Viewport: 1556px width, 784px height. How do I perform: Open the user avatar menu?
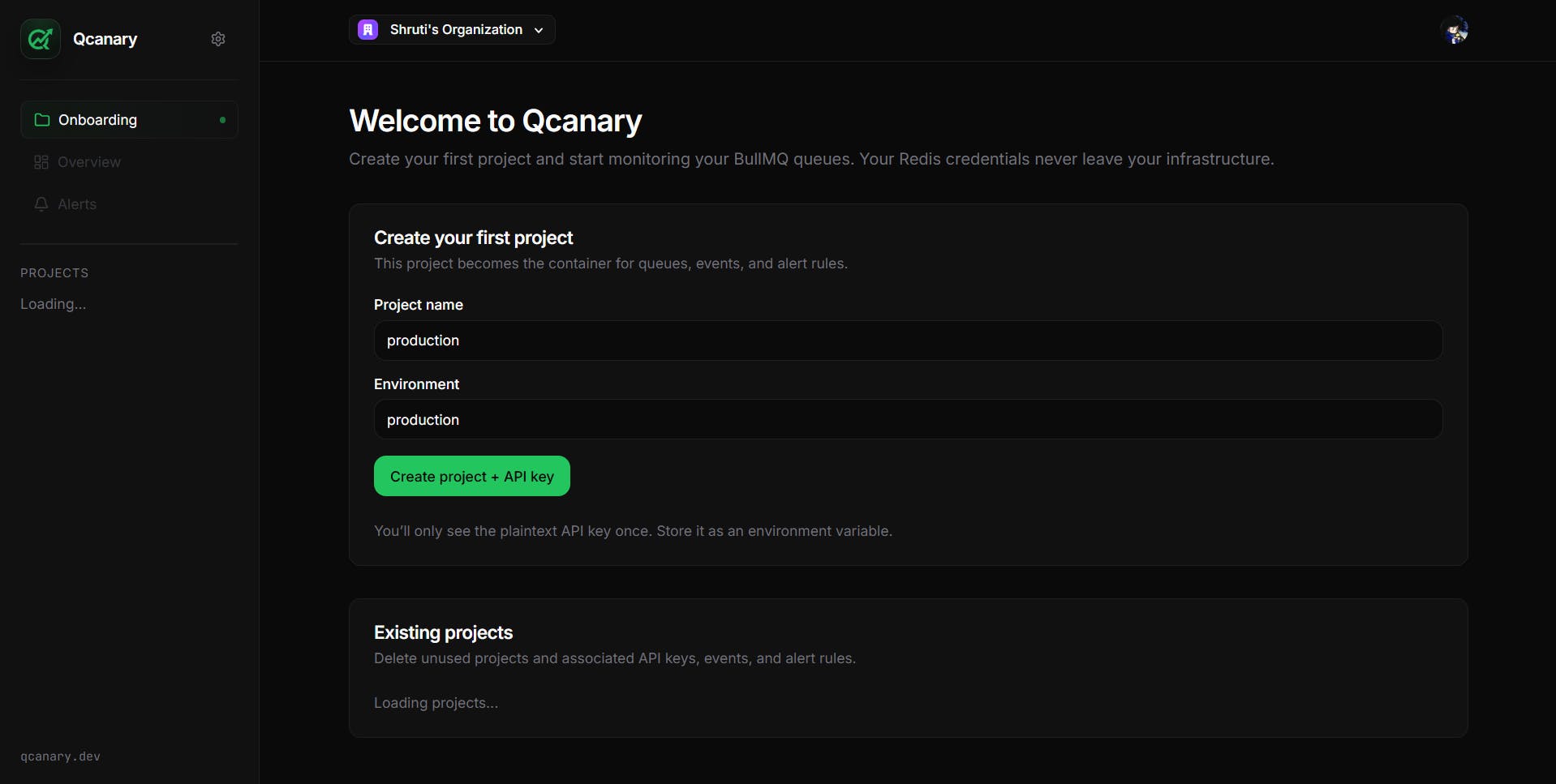(1455, 30)
